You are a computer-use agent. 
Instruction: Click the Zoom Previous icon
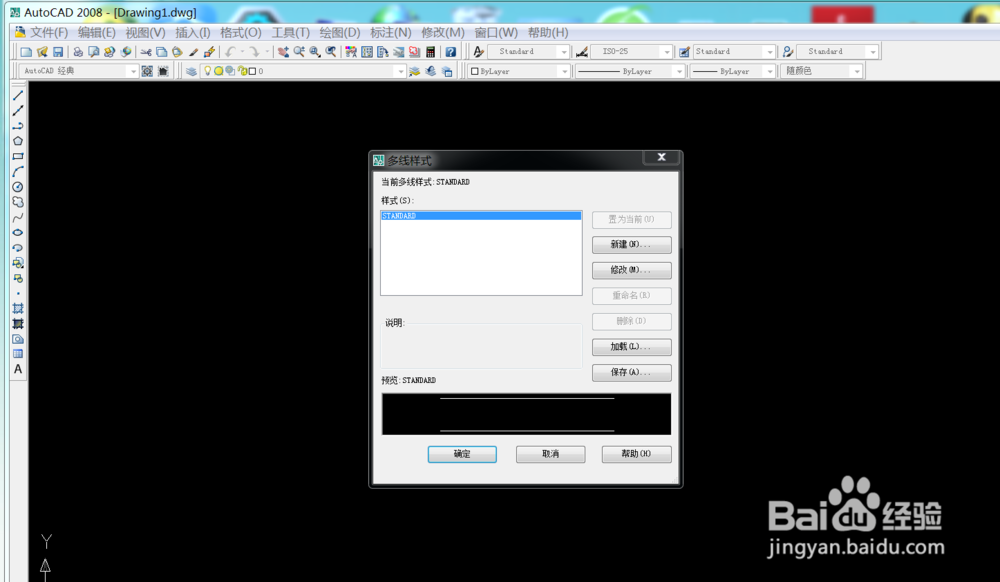click(x=331, y=52)
